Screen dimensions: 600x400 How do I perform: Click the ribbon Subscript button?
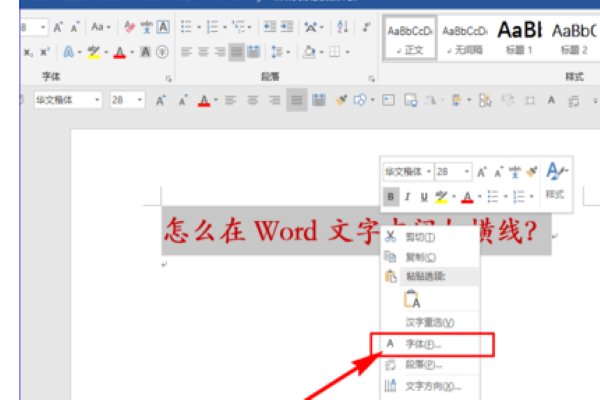pyautogui.click(x=28, y=52)
